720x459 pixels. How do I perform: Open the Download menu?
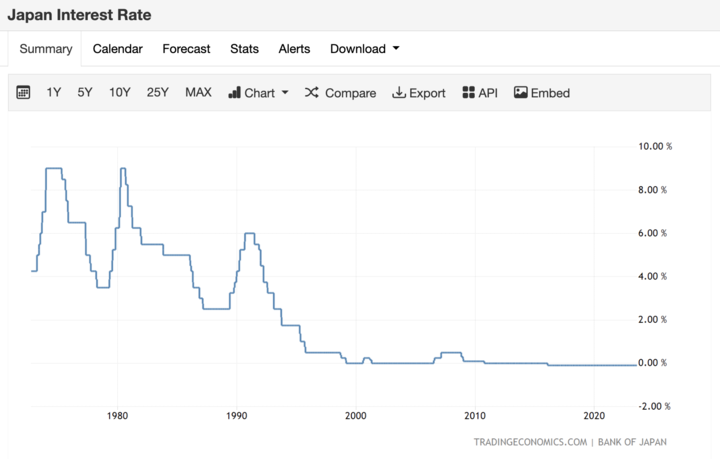[365, 49]
